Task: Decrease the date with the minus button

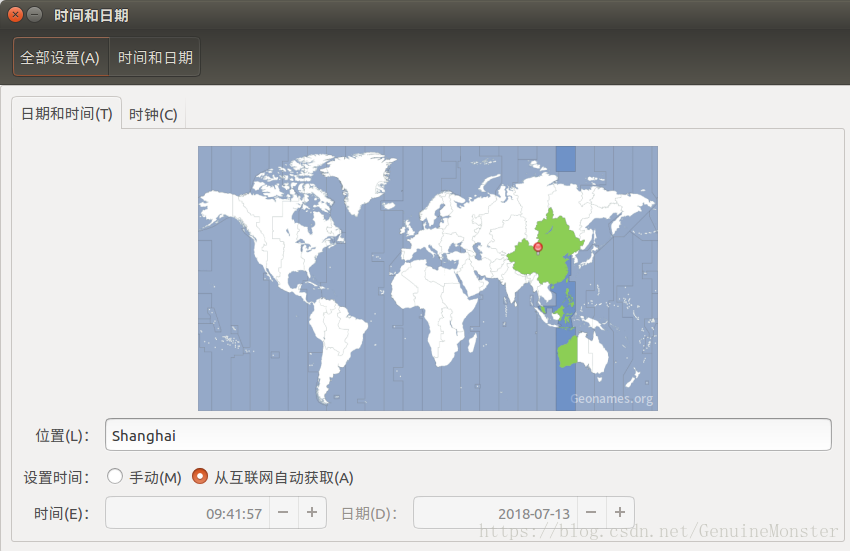Action: click(591, 512)
